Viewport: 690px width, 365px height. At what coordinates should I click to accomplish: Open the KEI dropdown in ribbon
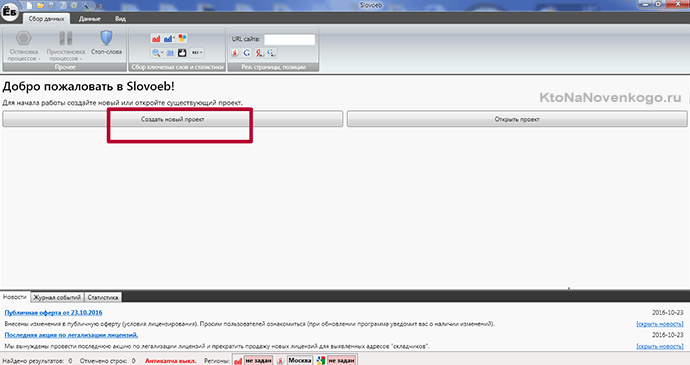point(197,53)
